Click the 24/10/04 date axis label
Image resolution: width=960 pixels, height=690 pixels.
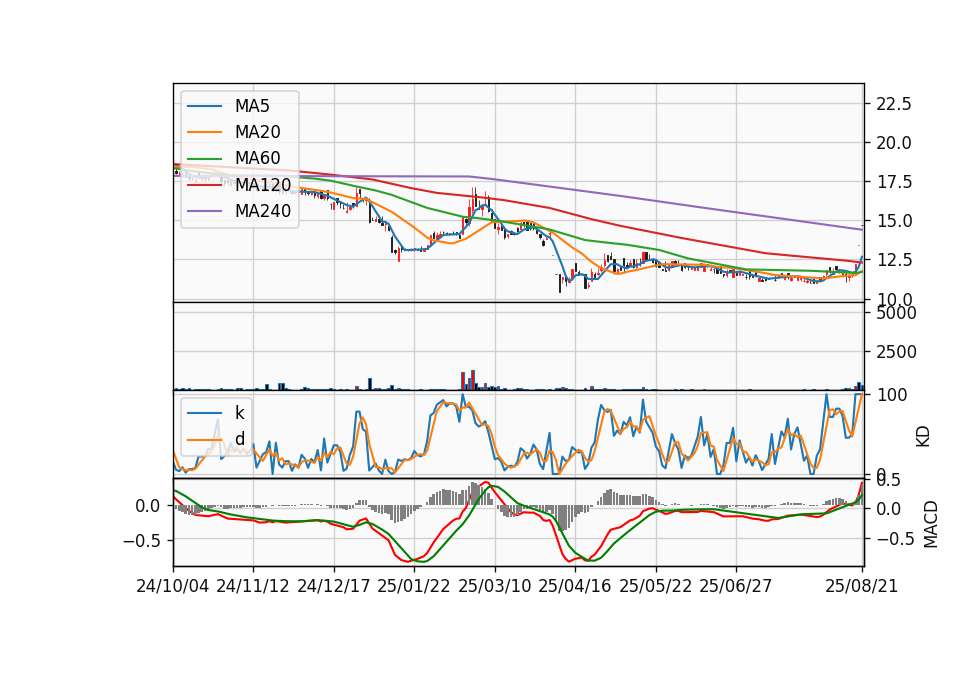(173, 586)
